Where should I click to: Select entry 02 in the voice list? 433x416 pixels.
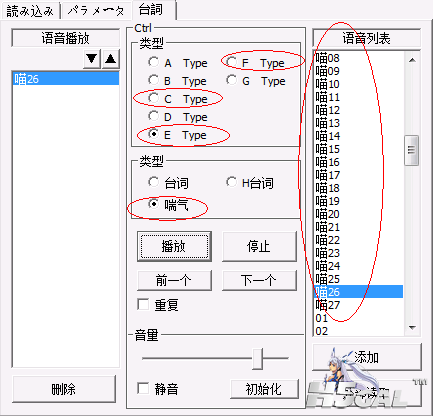359,331
